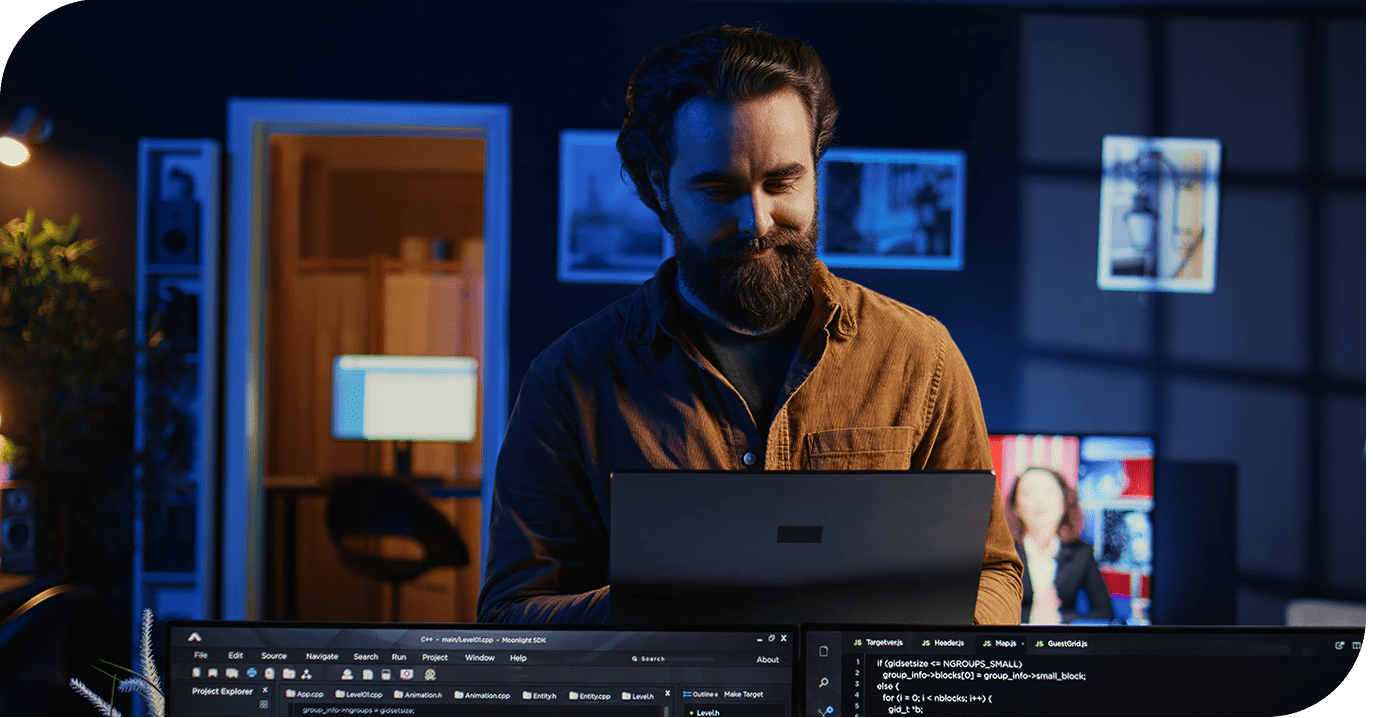This screenshot has width=1373, height=718.
Task: Click code line "group_info->blocks[0] = group_info->small_block;"
Action: [x=984, y=675]
